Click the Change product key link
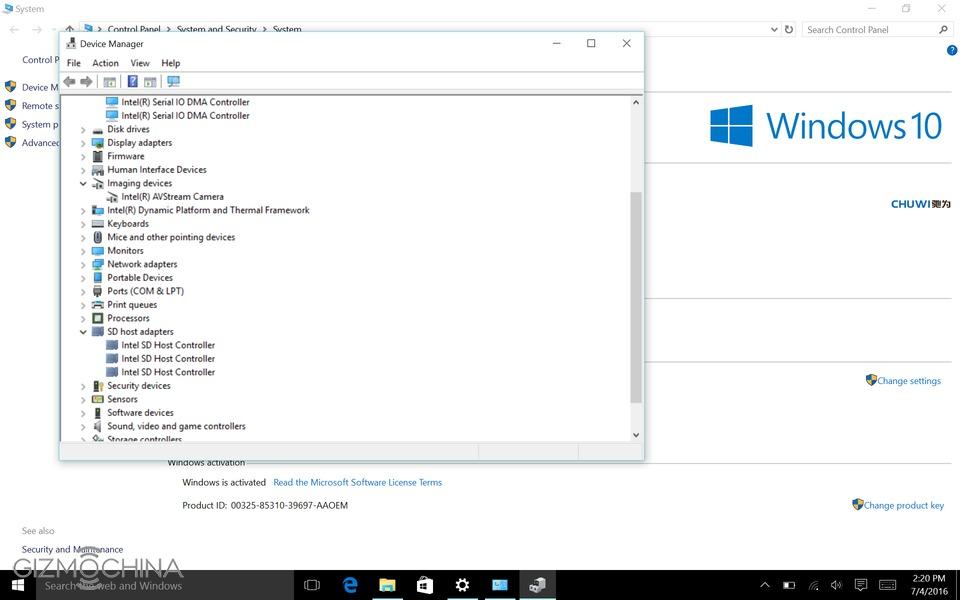The width and height of the screenshot is (960, 600). point(903,506)
